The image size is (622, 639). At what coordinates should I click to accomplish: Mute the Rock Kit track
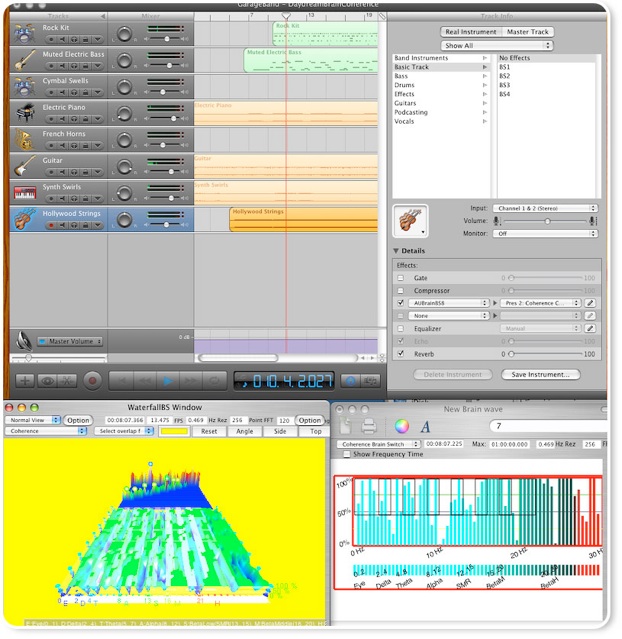62,40
